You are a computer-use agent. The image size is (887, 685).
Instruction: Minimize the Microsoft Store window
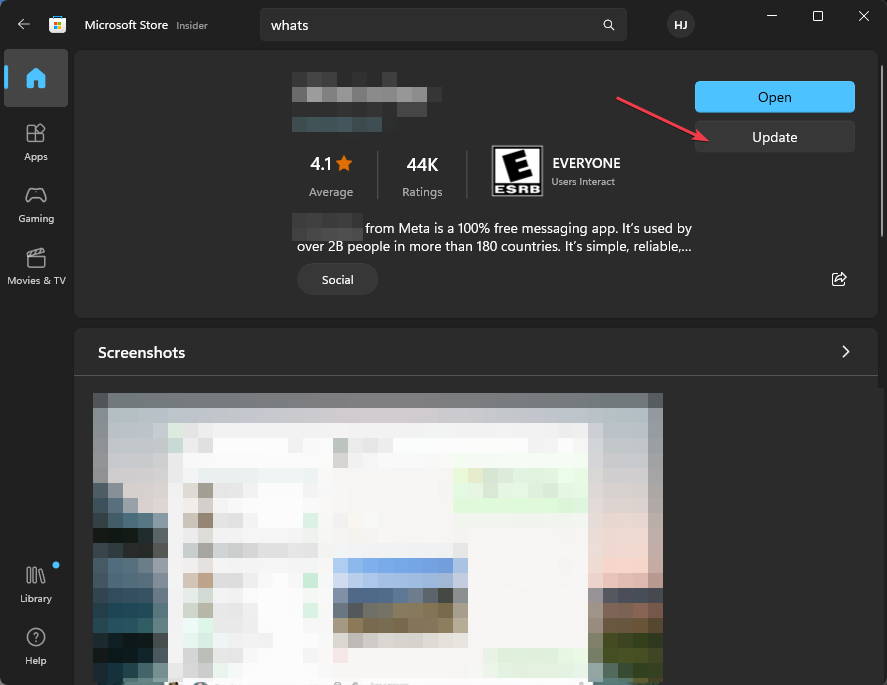(772, 16)
